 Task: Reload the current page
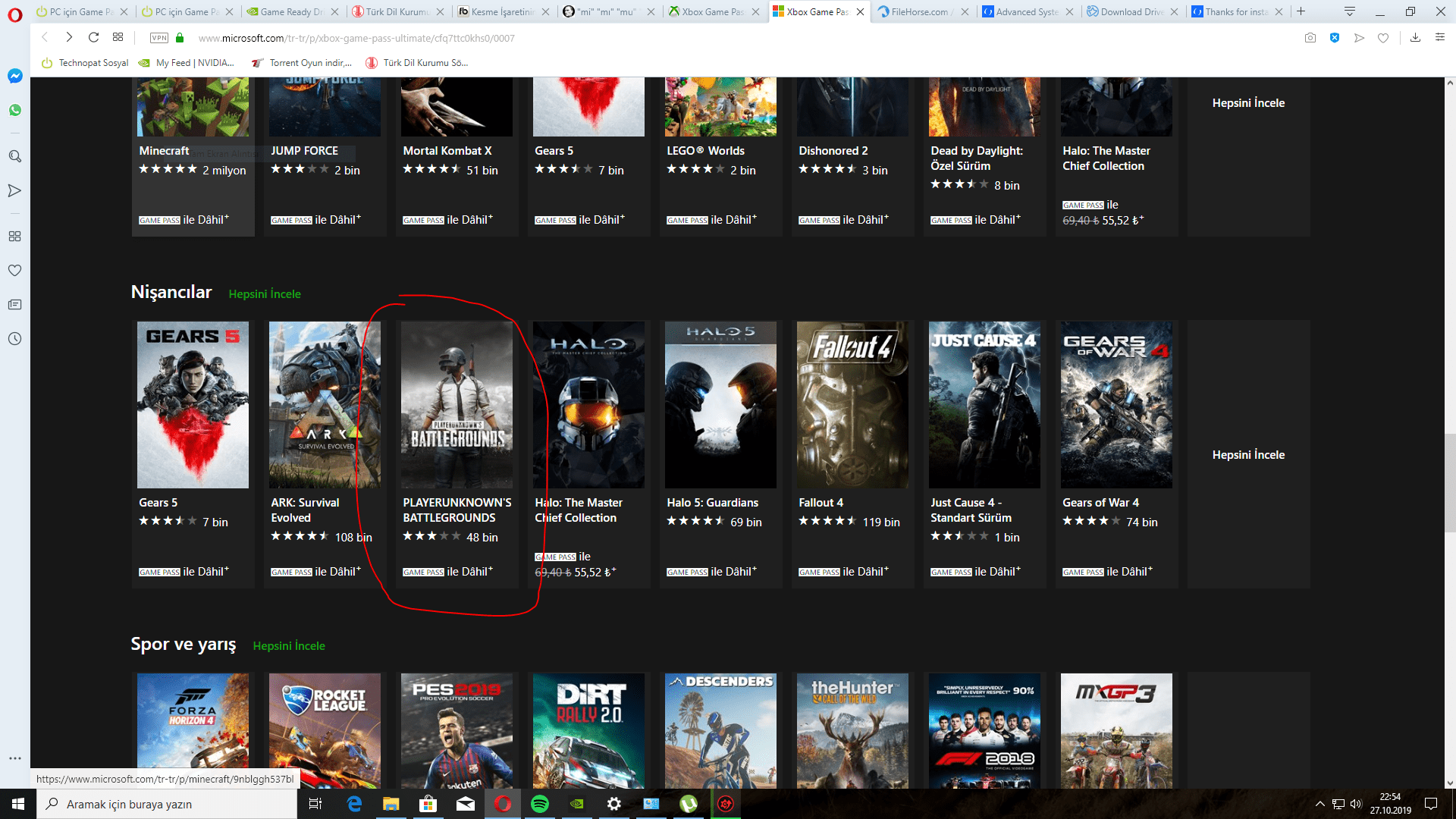(93, 38)
